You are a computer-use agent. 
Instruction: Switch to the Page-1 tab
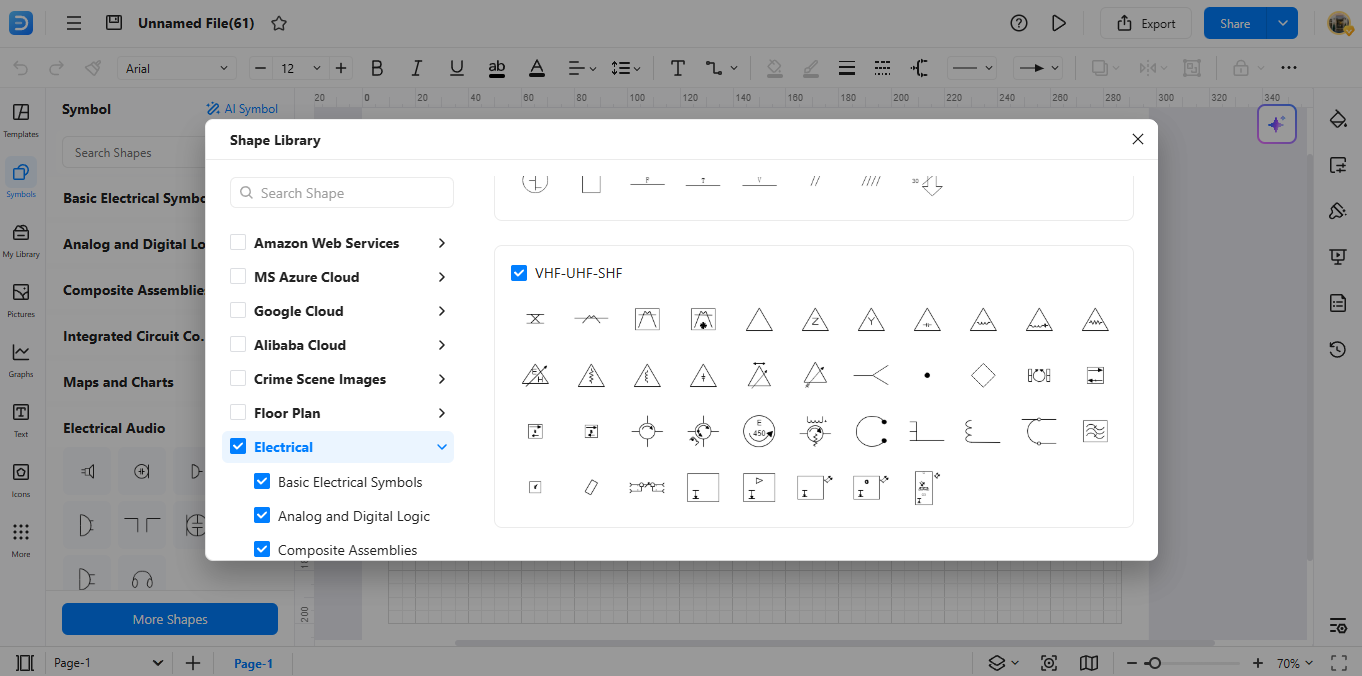point(253,663)
